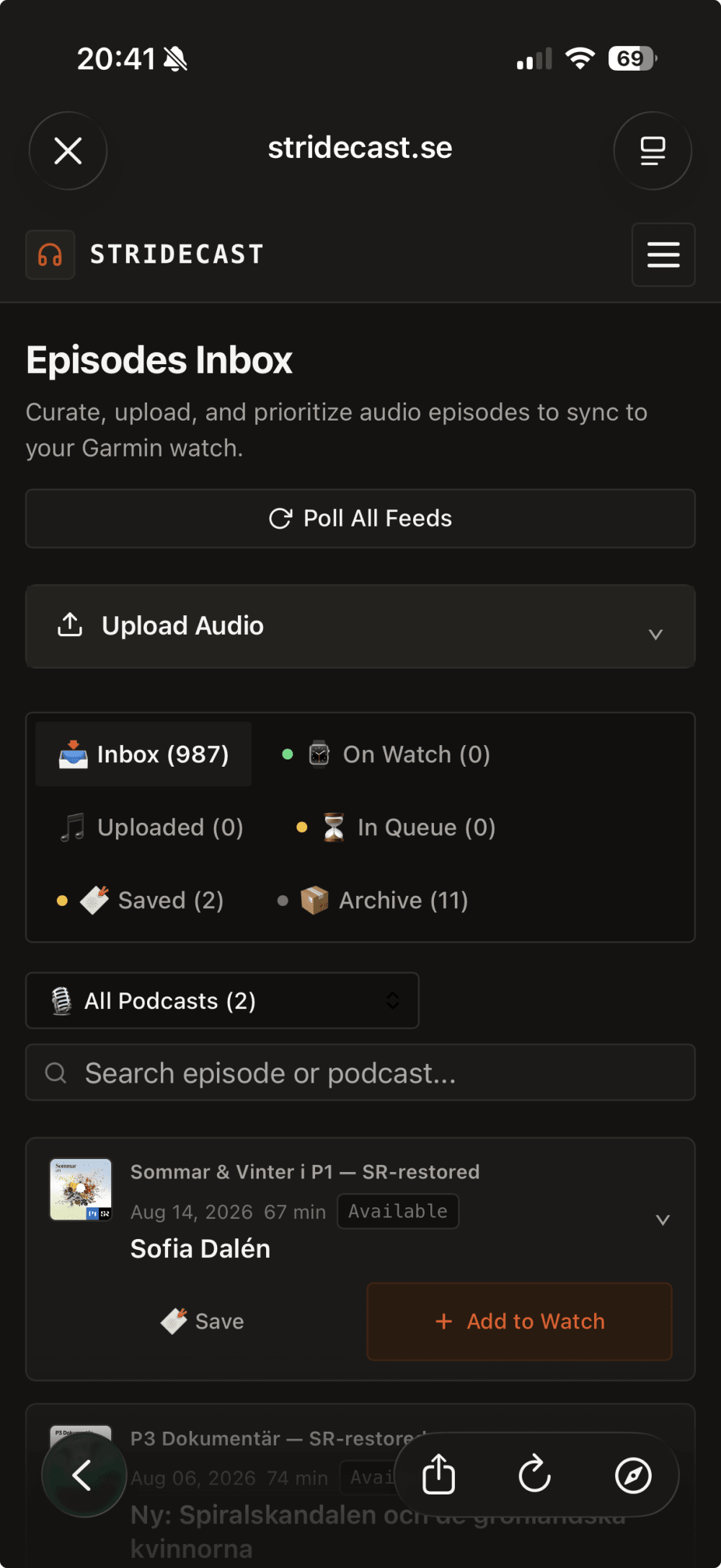Close the in-app browser with X
Image resolution: width=721 pixels, height=1568 pixels.
68,151
